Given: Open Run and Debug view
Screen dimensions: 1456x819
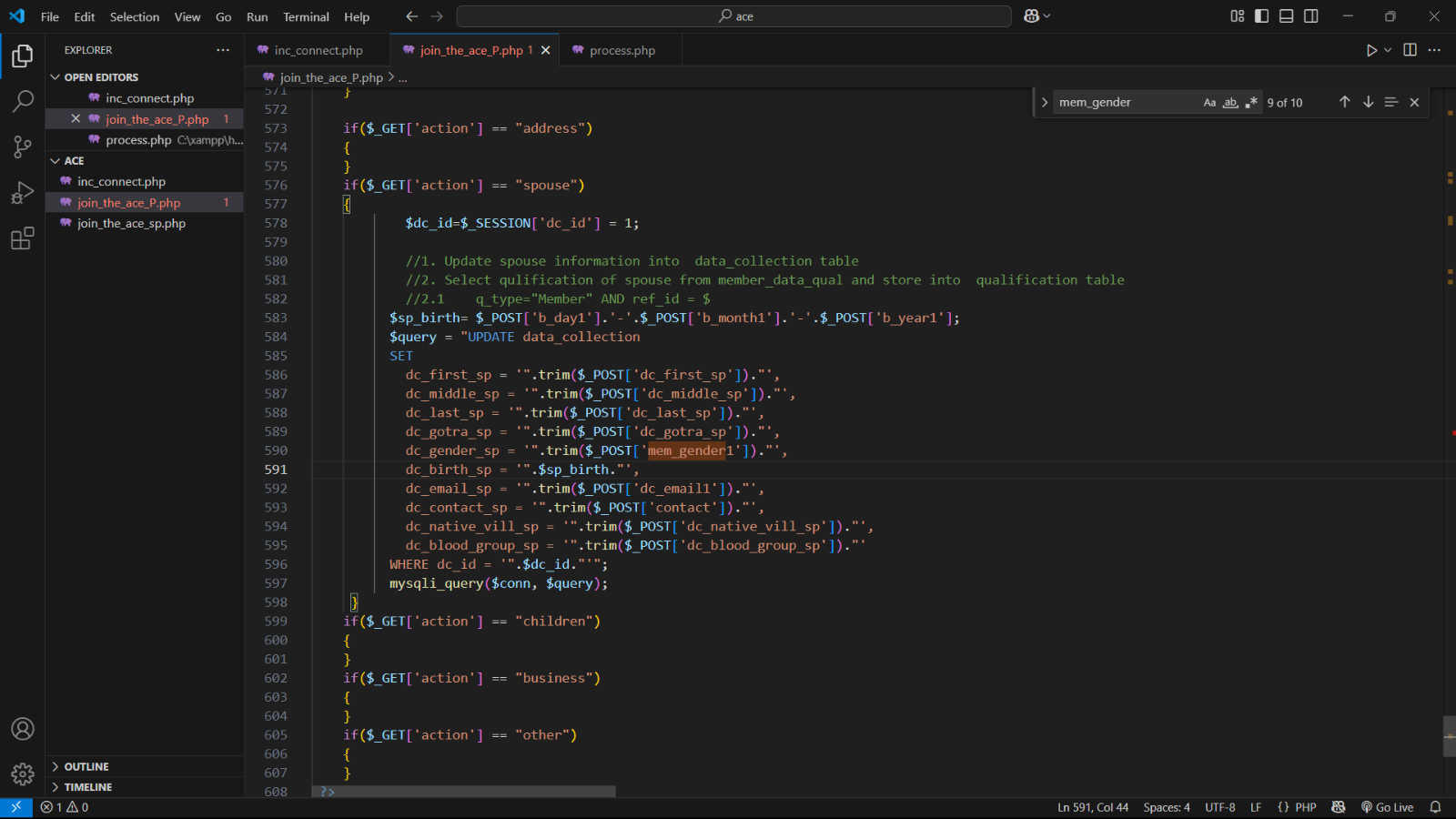Looking at the screenshot, I should click(x=23, y=193).
